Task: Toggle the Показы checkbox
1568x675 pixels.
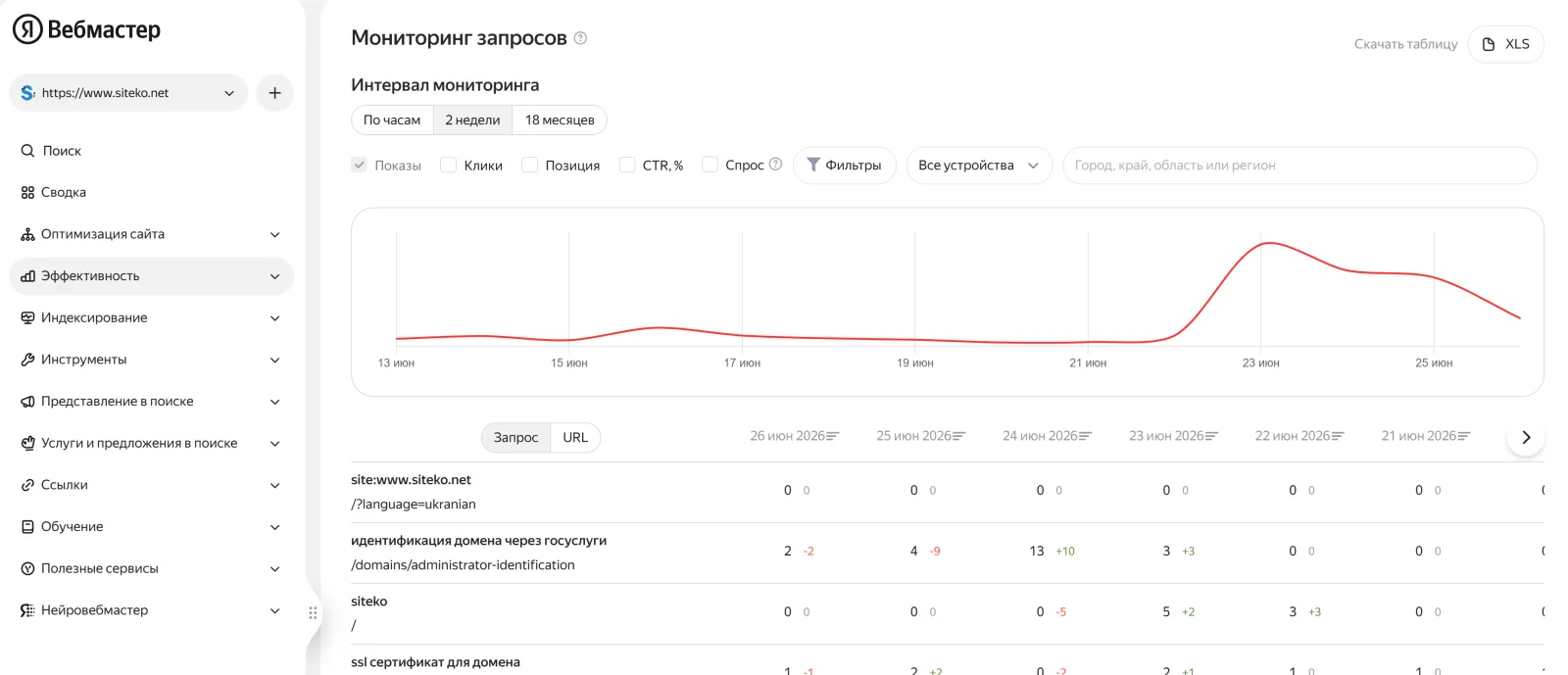Action: [359, 165]
